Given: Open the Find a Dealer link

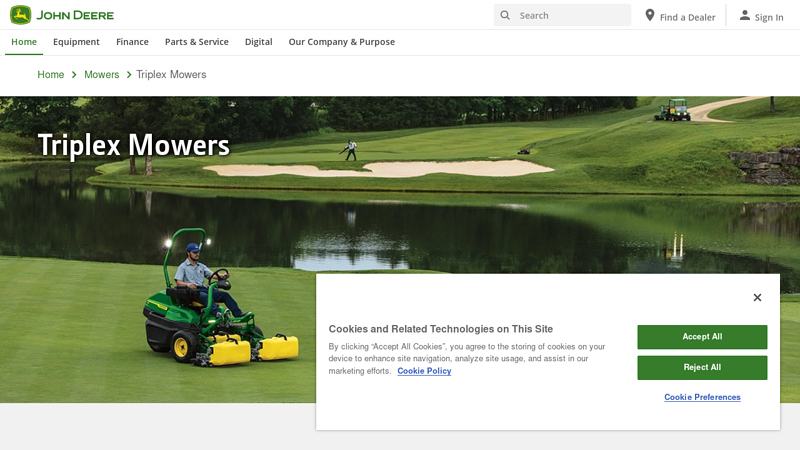Looking at the screenshot, I should click(687, 17).
